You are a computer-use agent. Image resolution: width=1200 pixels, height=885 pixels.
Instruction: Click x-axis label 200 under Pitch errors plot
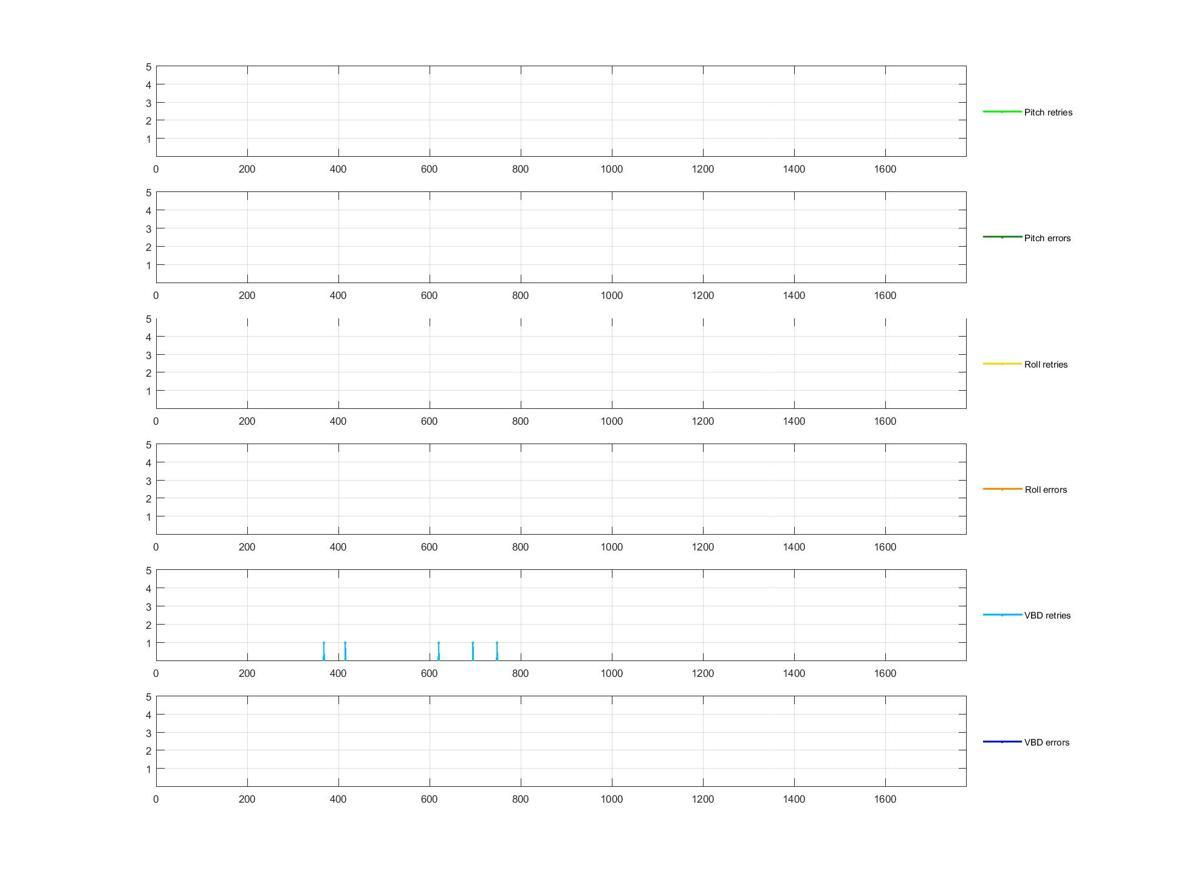click(247, 296)
